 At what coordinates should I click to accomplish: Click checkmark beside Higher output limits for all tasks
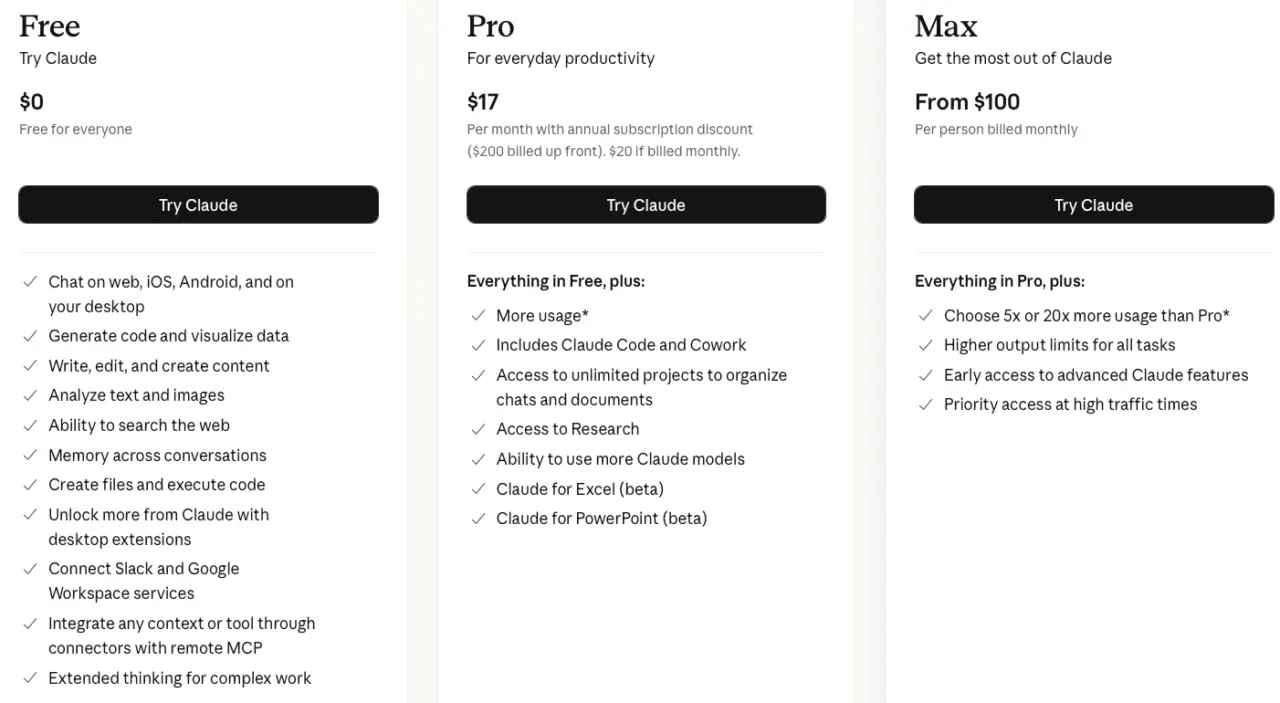click(926, 345)
